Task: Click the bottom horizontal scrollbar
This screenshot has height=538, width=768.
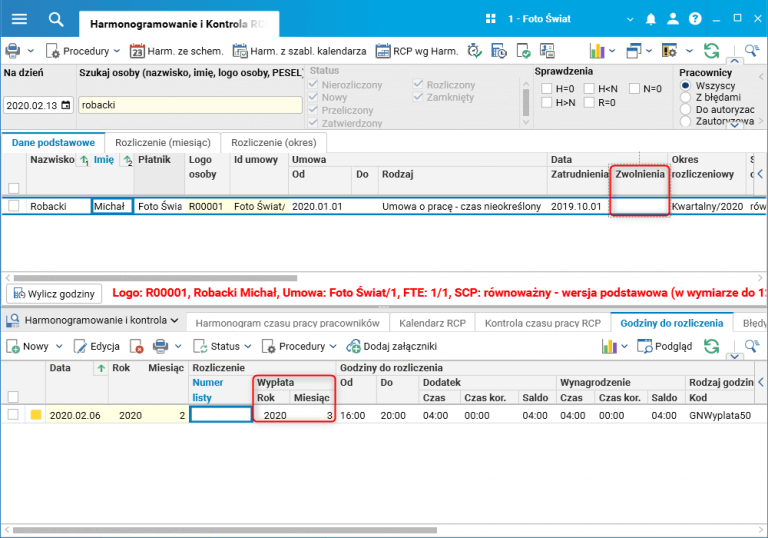Action: point(225,530)
